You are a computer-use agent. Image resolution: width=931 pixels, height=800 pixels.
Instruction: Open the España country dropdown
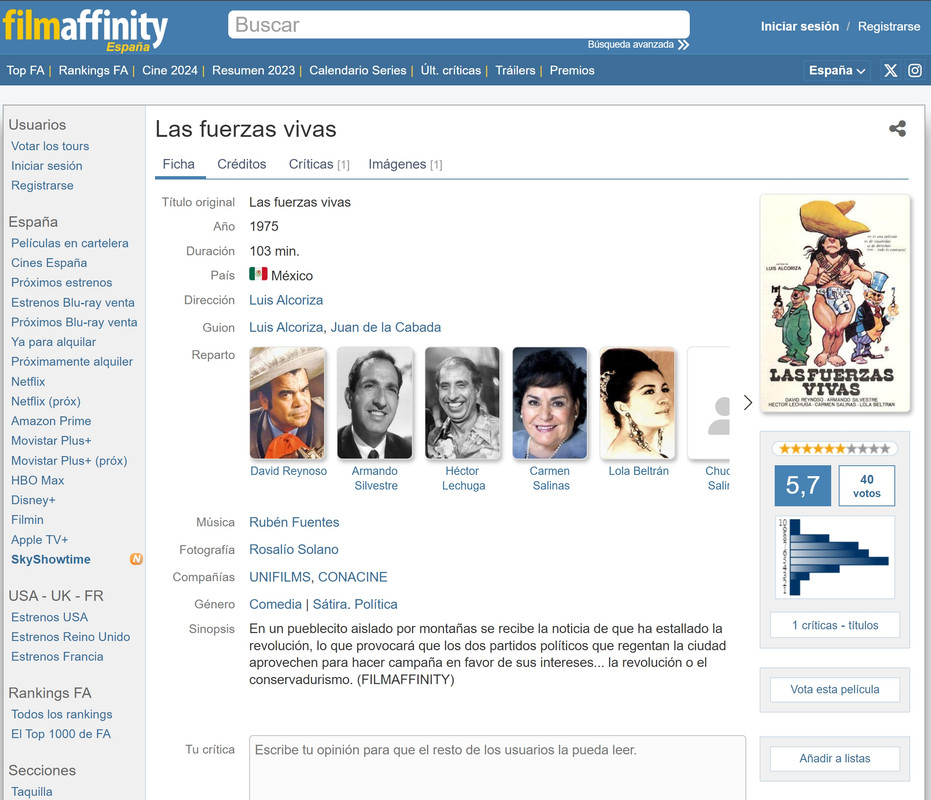(837, 71)
